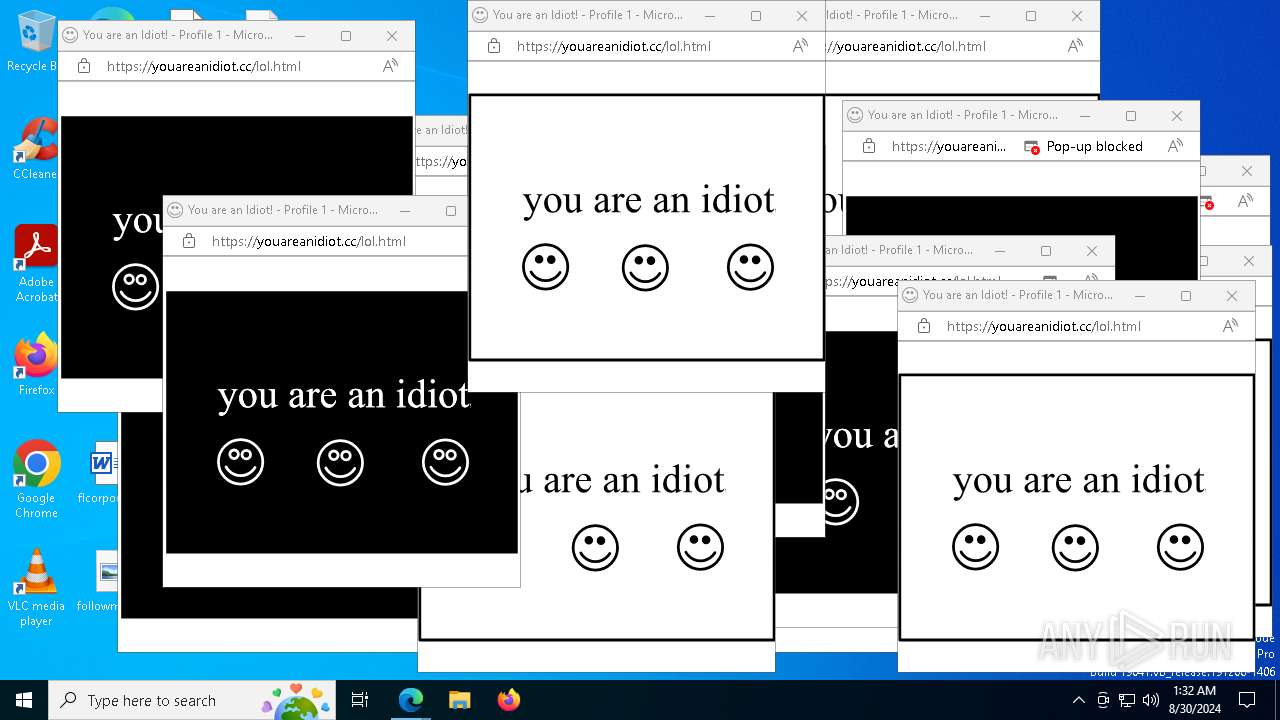Click truncated youareani... URL in Pop-up blocked window
Screen dimensions: 1280x720
pos(949,146)
